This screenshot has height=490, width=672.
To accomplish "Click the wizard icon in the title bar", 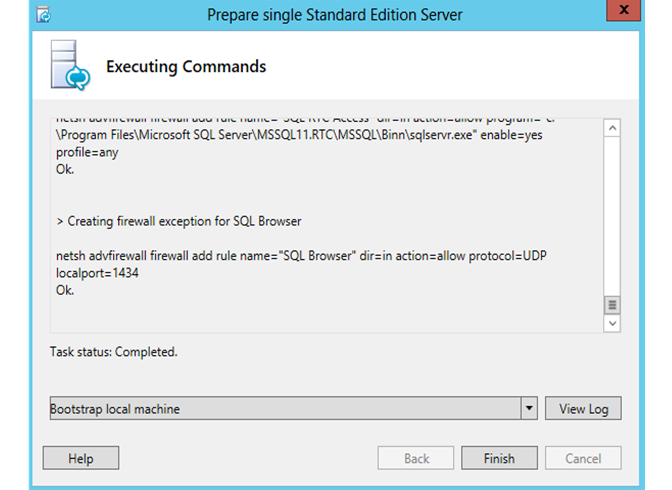I will click(43, 15).
